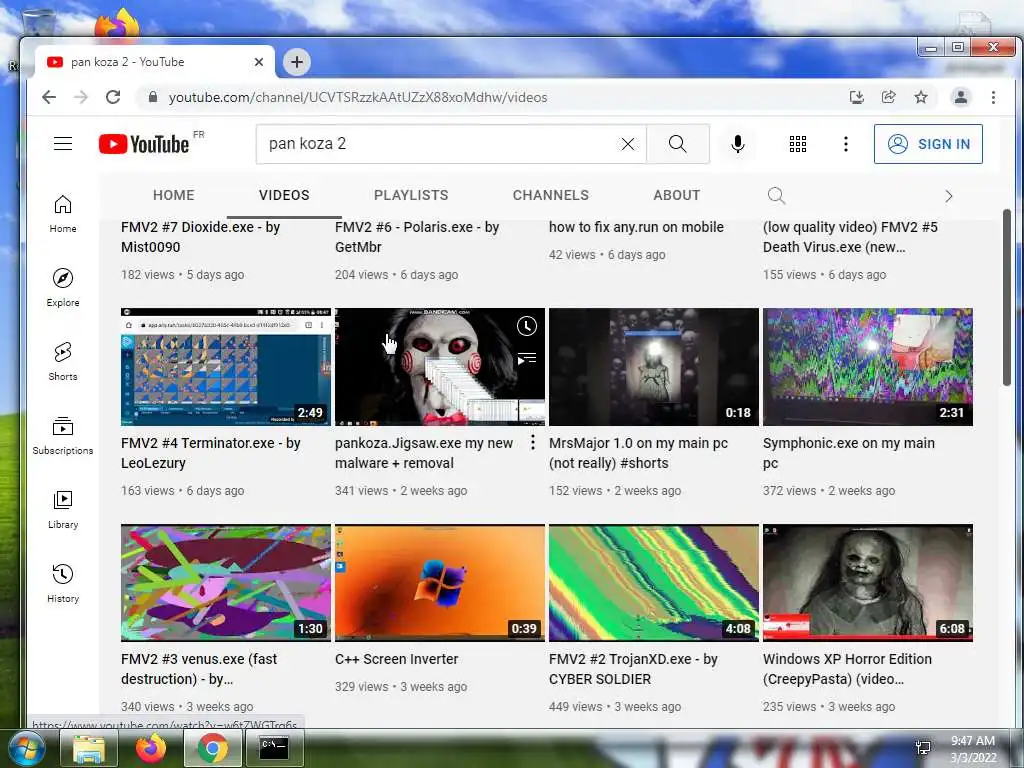Image resolution: width=1024 pixels, height=768 pixels.
Task: Start voice search with the microphone icon
Action: pyautogui.click(x=738, y=144)
